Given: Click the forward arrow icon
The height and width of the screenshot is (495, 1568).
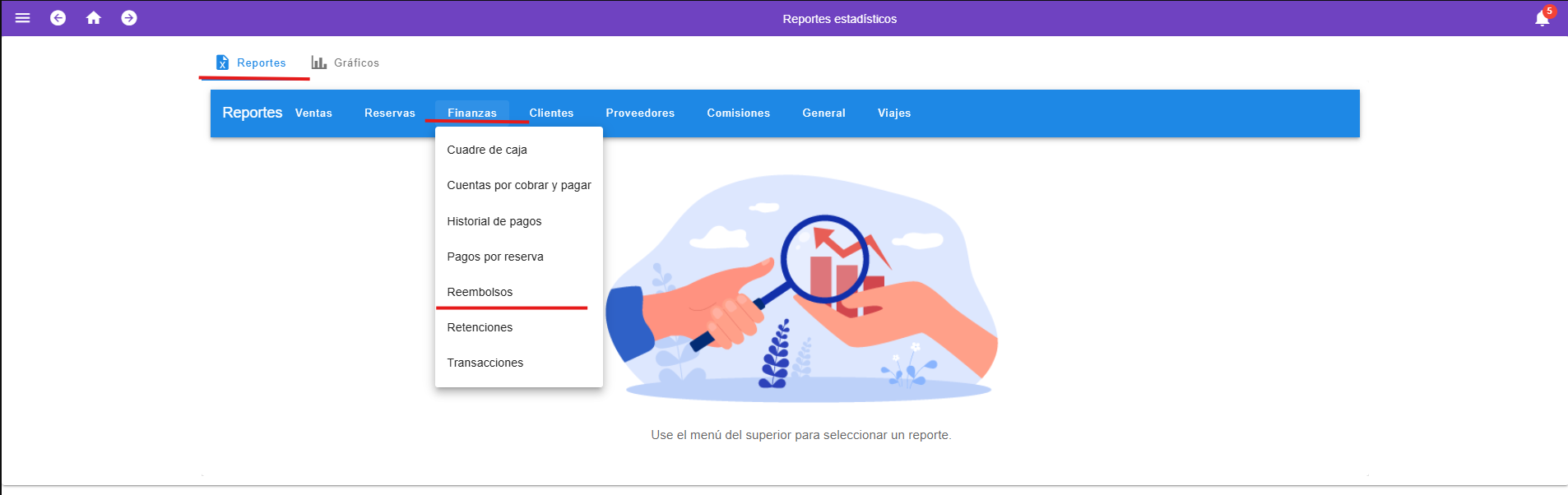Looking at the screenshot, I should click(x=129, y=18).
